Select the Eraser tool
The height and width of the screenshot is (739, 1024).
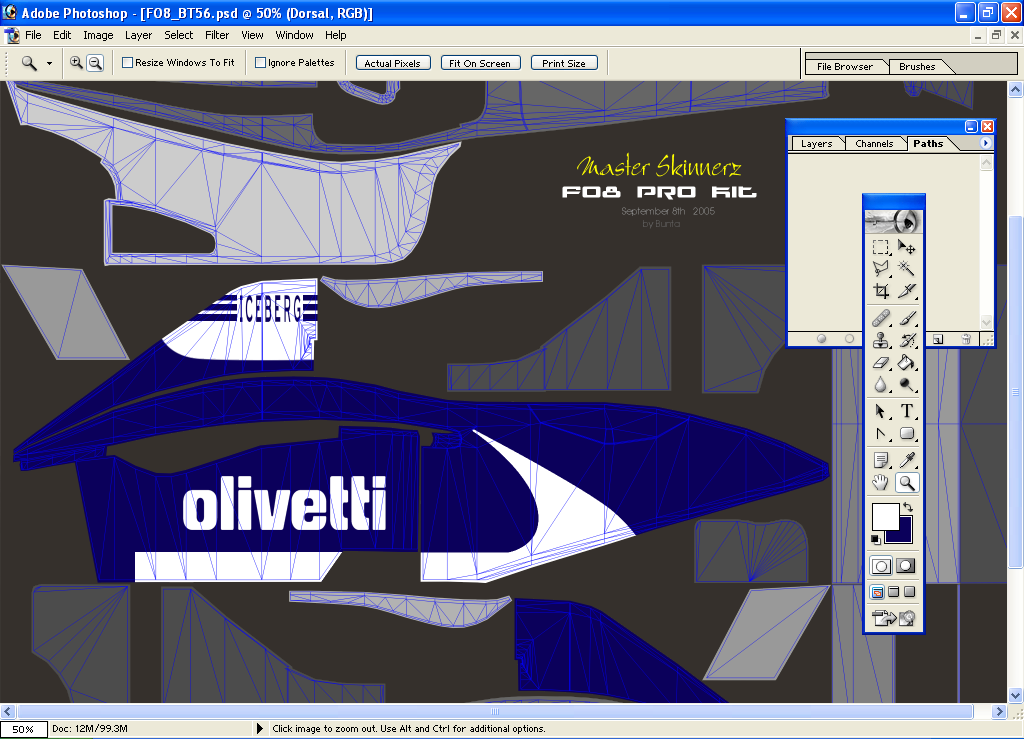881,362
